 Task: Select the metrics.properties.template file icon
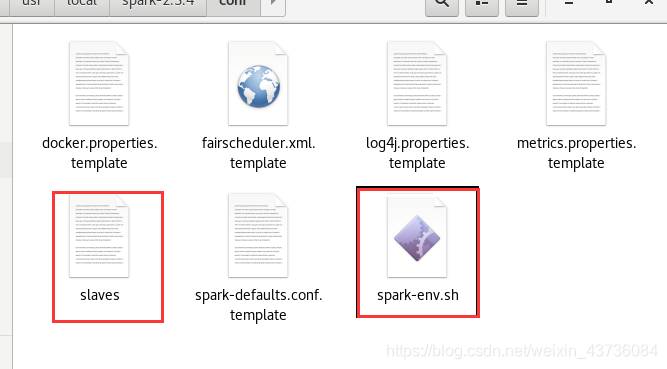point(576,83)
